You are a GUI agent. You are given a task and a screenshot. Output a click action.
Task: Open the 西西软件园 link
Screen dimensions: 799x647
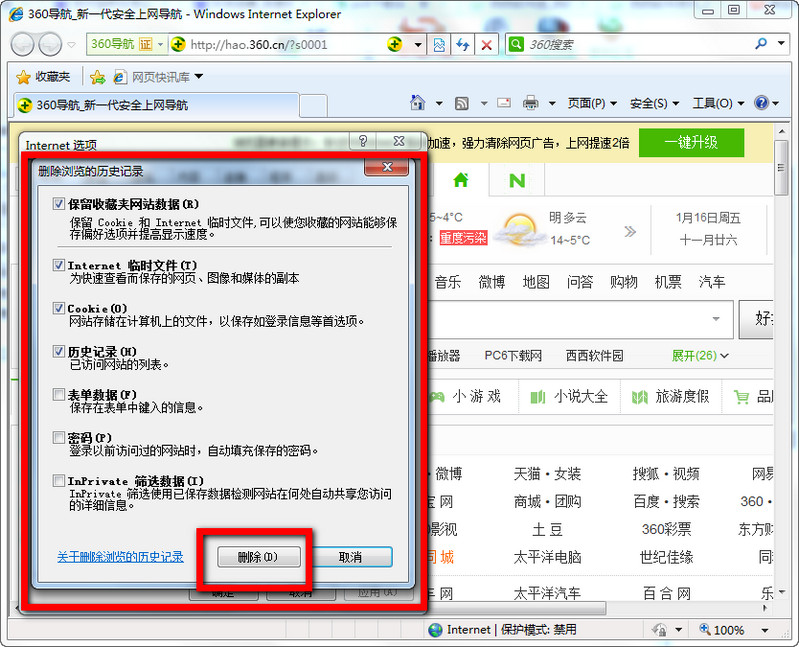tap(594, 356)
